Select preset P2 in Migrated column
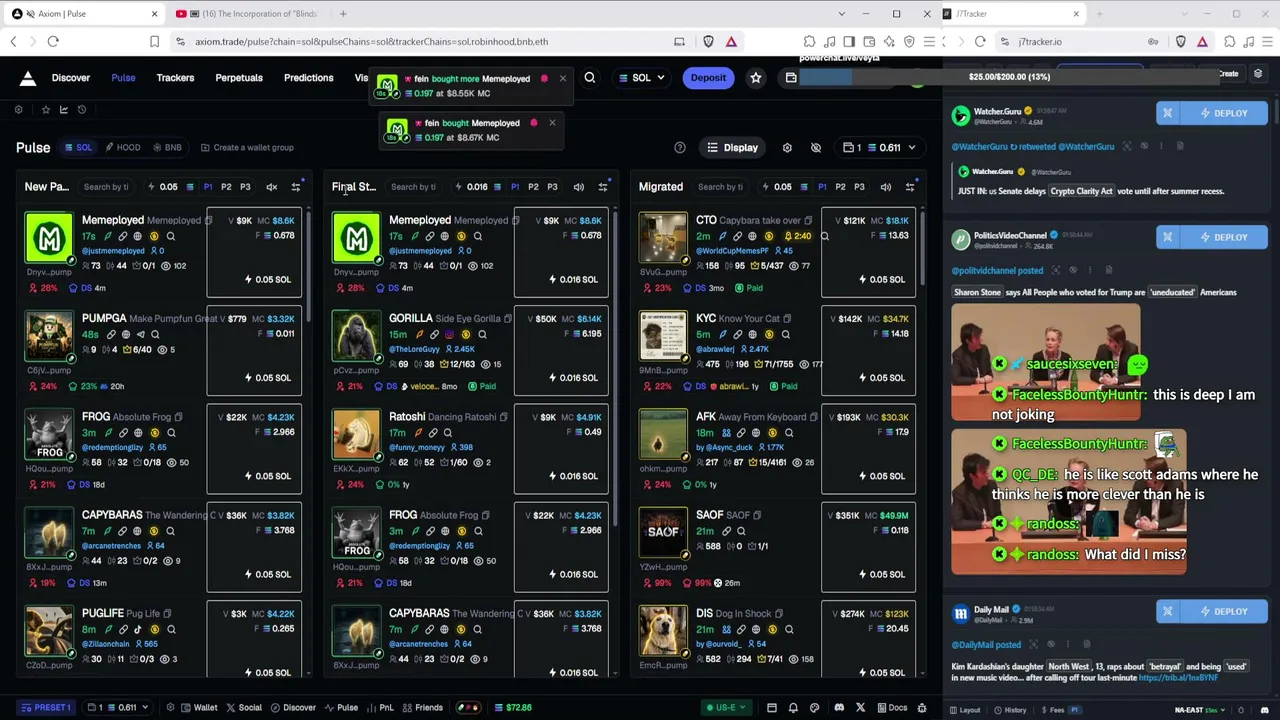The height and width of the screenshot is (720, 1280). click(x=840, y=187)
